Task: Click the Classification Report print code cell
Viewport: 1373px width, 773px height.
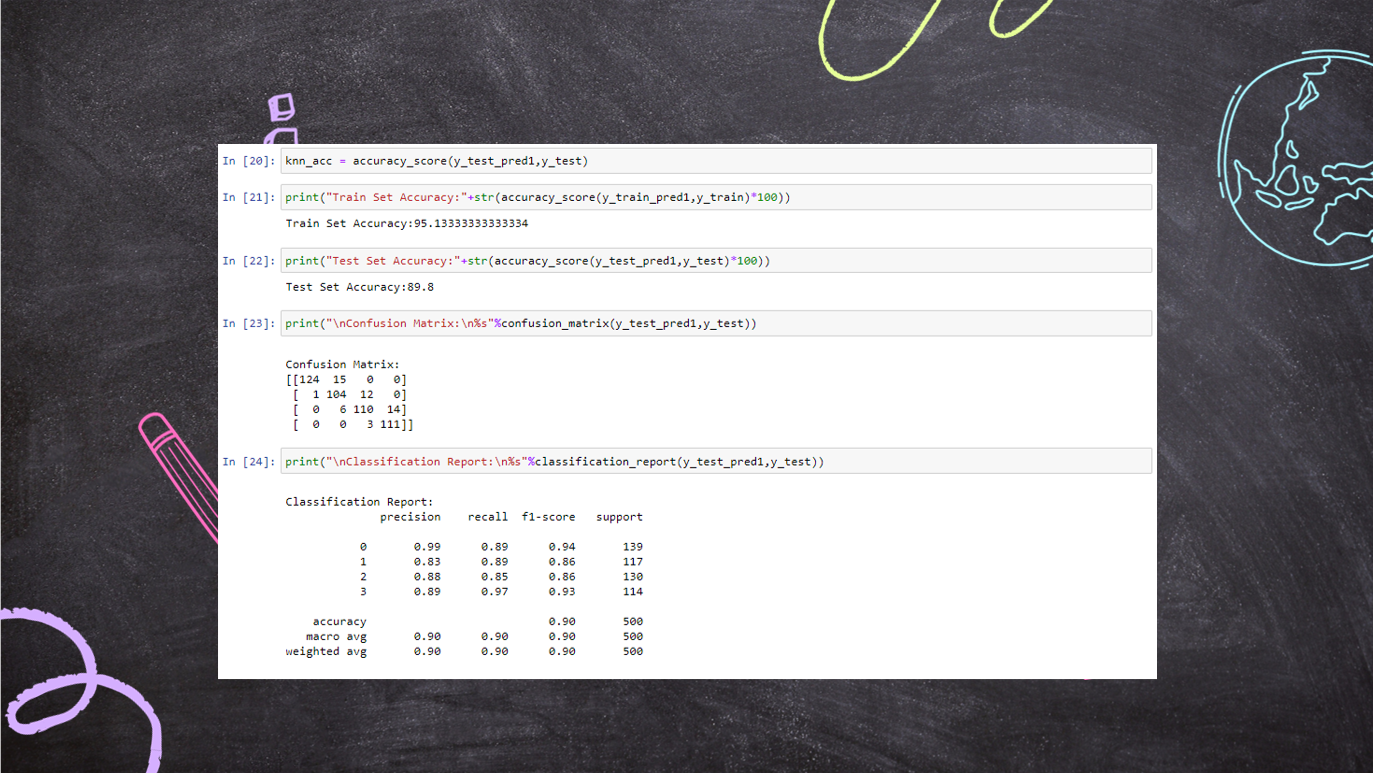Action: pos(716,461)
